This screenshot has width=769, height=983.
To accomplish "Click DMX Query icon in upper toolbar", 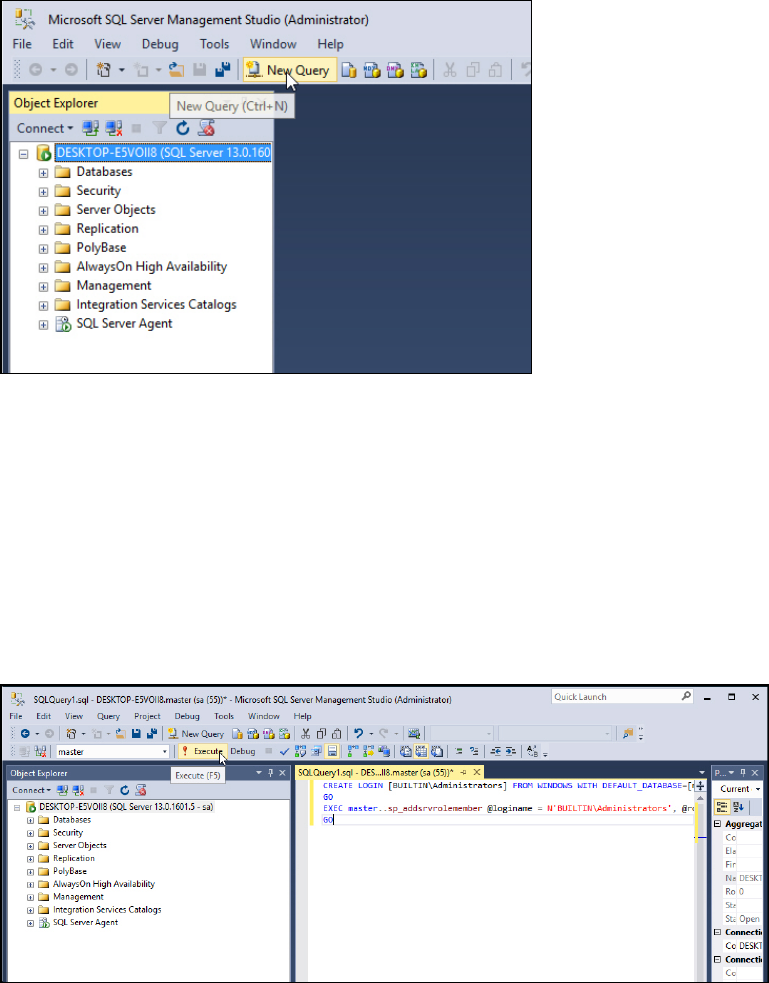I will pos(395,70).
